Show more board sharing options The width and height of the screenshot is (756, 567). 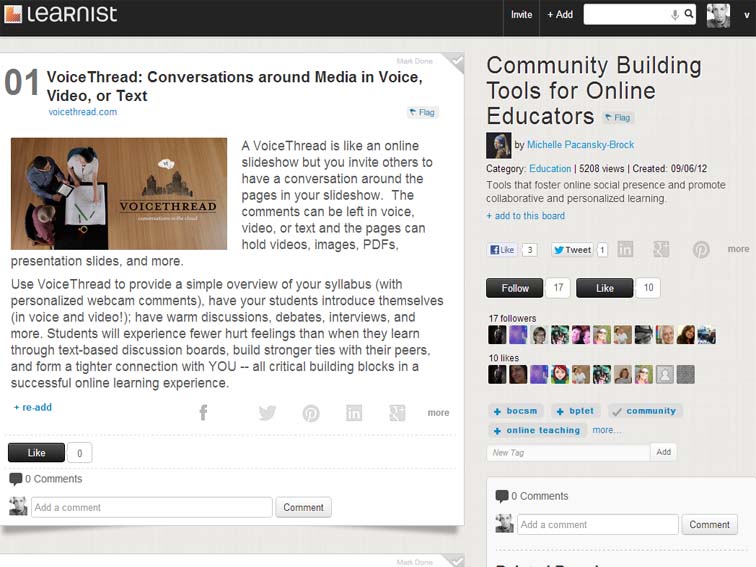[x=738, y=249]
